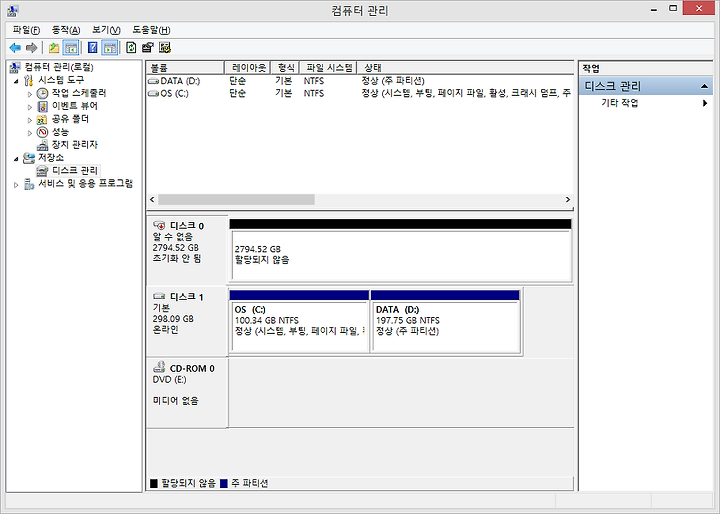Viewport: 720px width, 514px height.
Task: Click the CD-ROM 0 drive icon
Action: (159, 367)
